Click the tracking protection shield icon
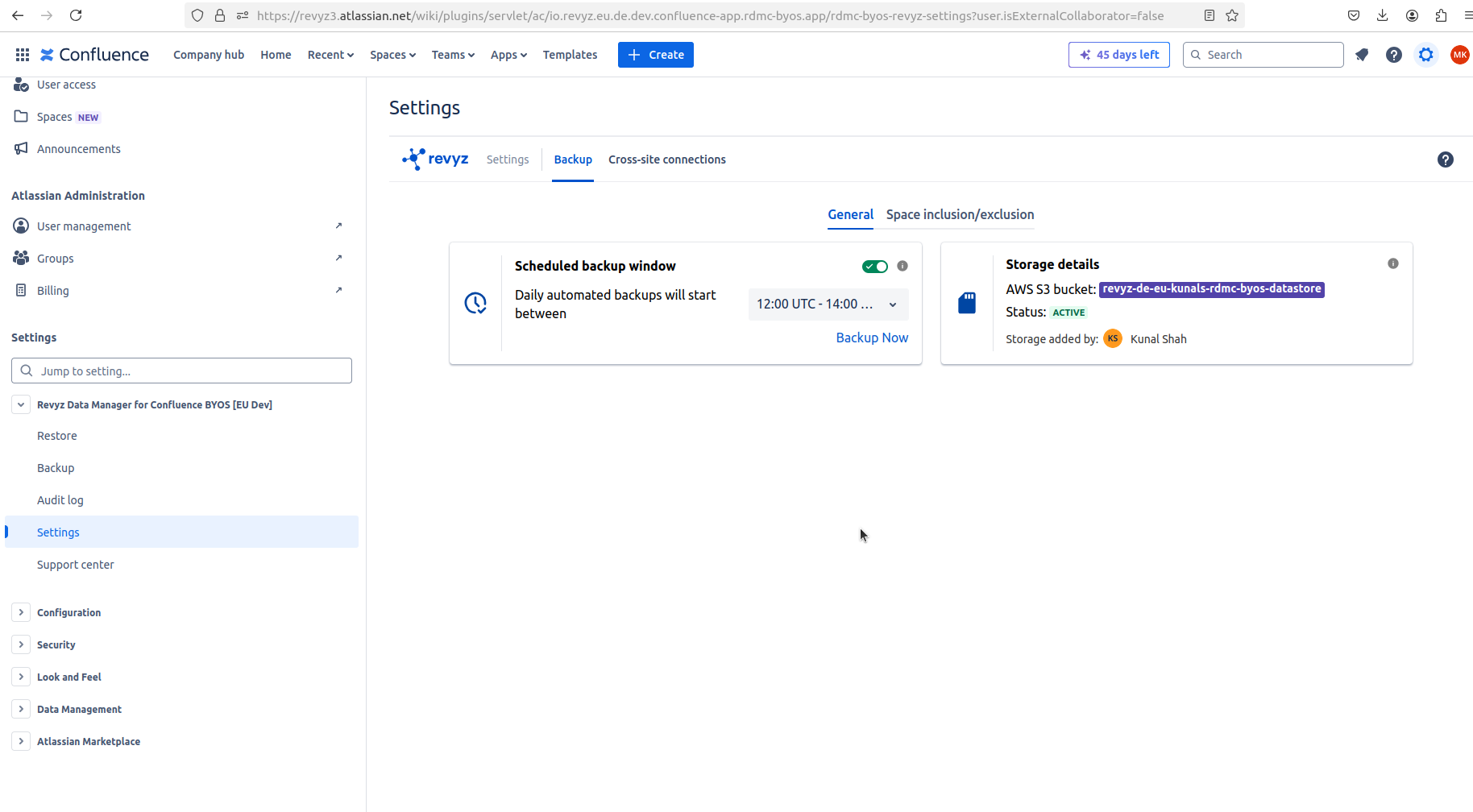The width and height of the screenshot is (1473, 812). pyautogui.click(x=197, y=15)
